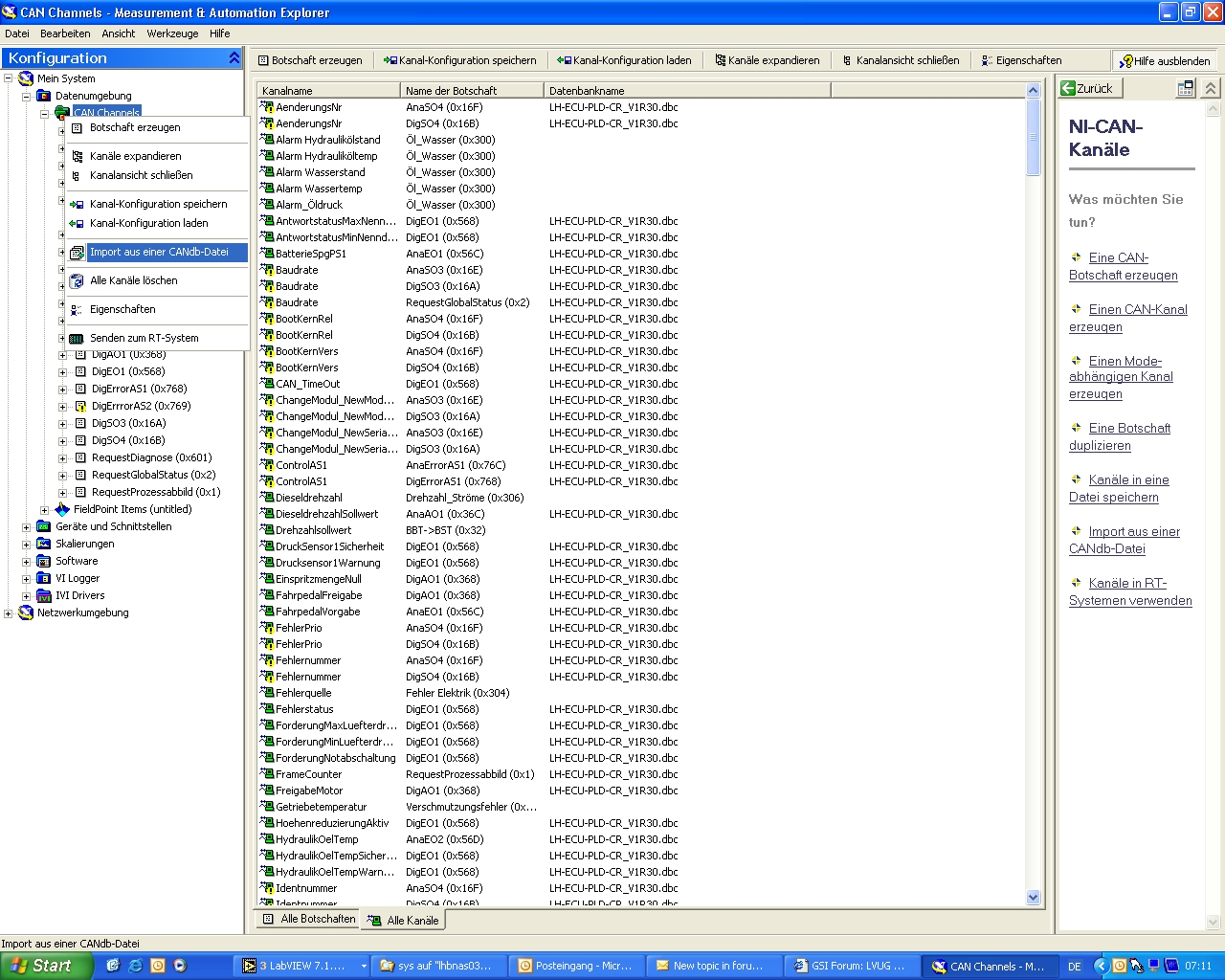Click the help panel layout icon

[1185, 88]
